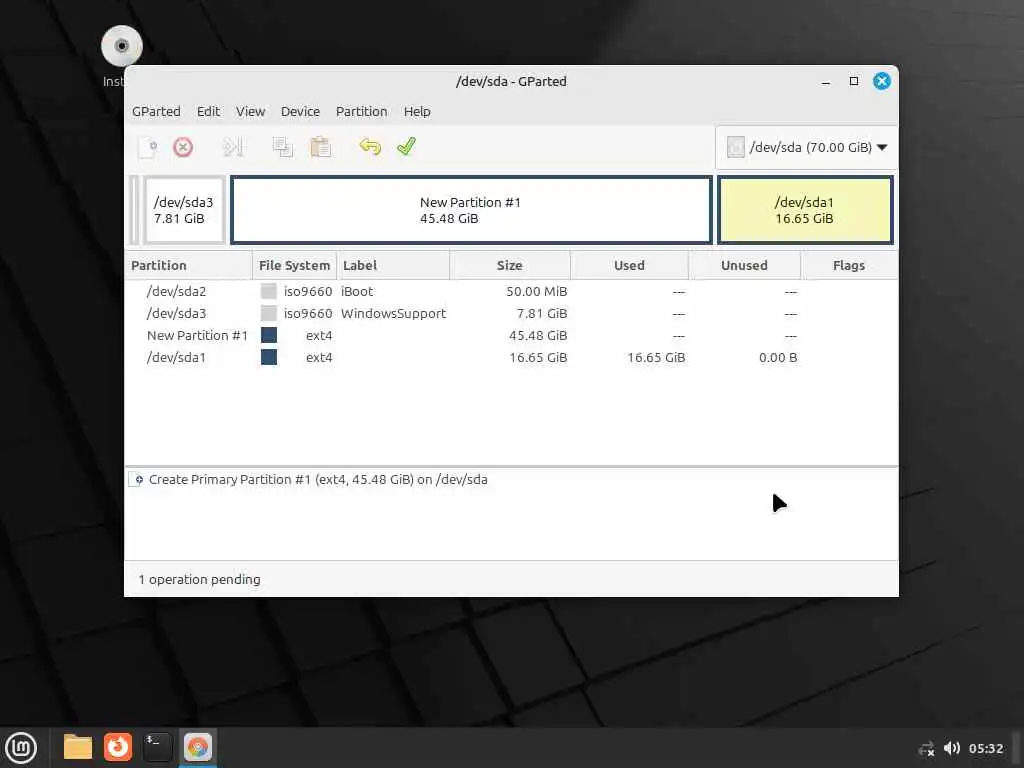Click gray file system swatch for /dev/sda2
The width and height of the screenshot is (1024, 768).
point(268,291)
